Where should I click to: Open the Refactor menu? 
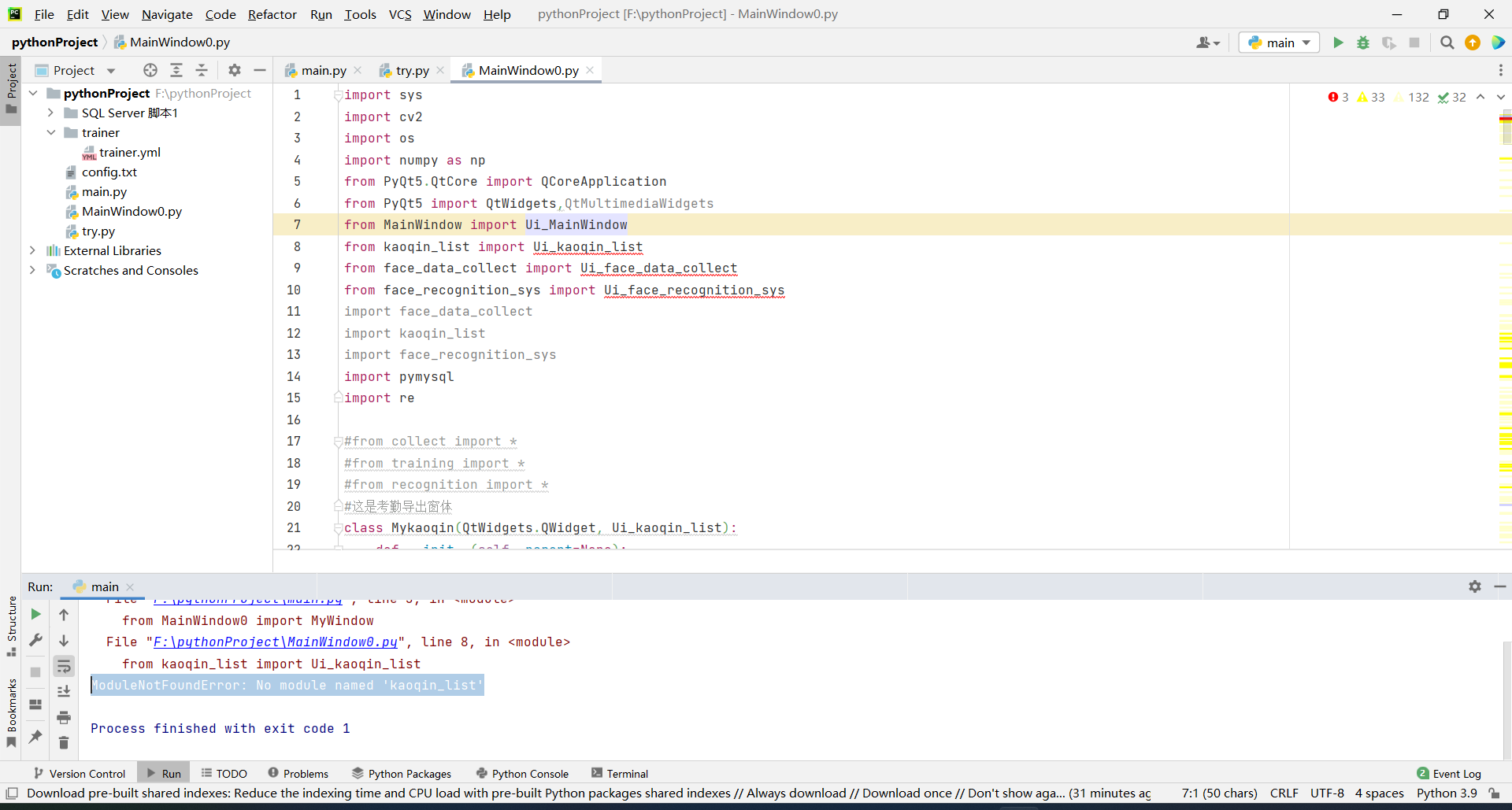point(272,14)
